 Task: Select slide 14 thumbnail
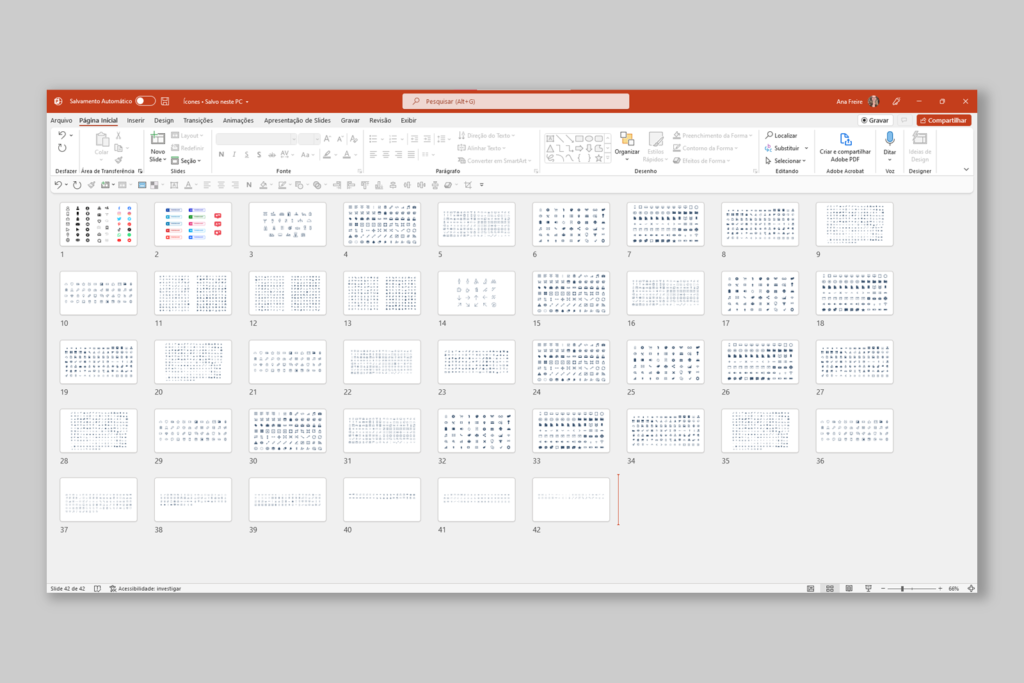[x=477, y=293]
